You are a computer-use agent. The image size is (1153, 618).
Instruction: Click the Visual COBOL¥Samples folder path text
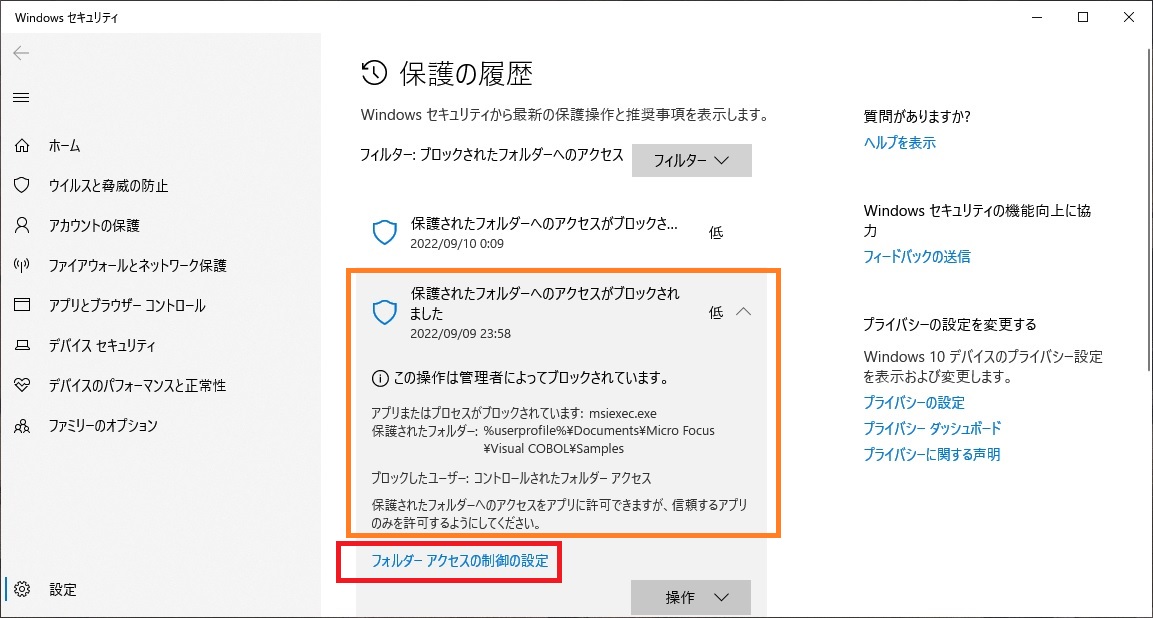pos(554,447)
